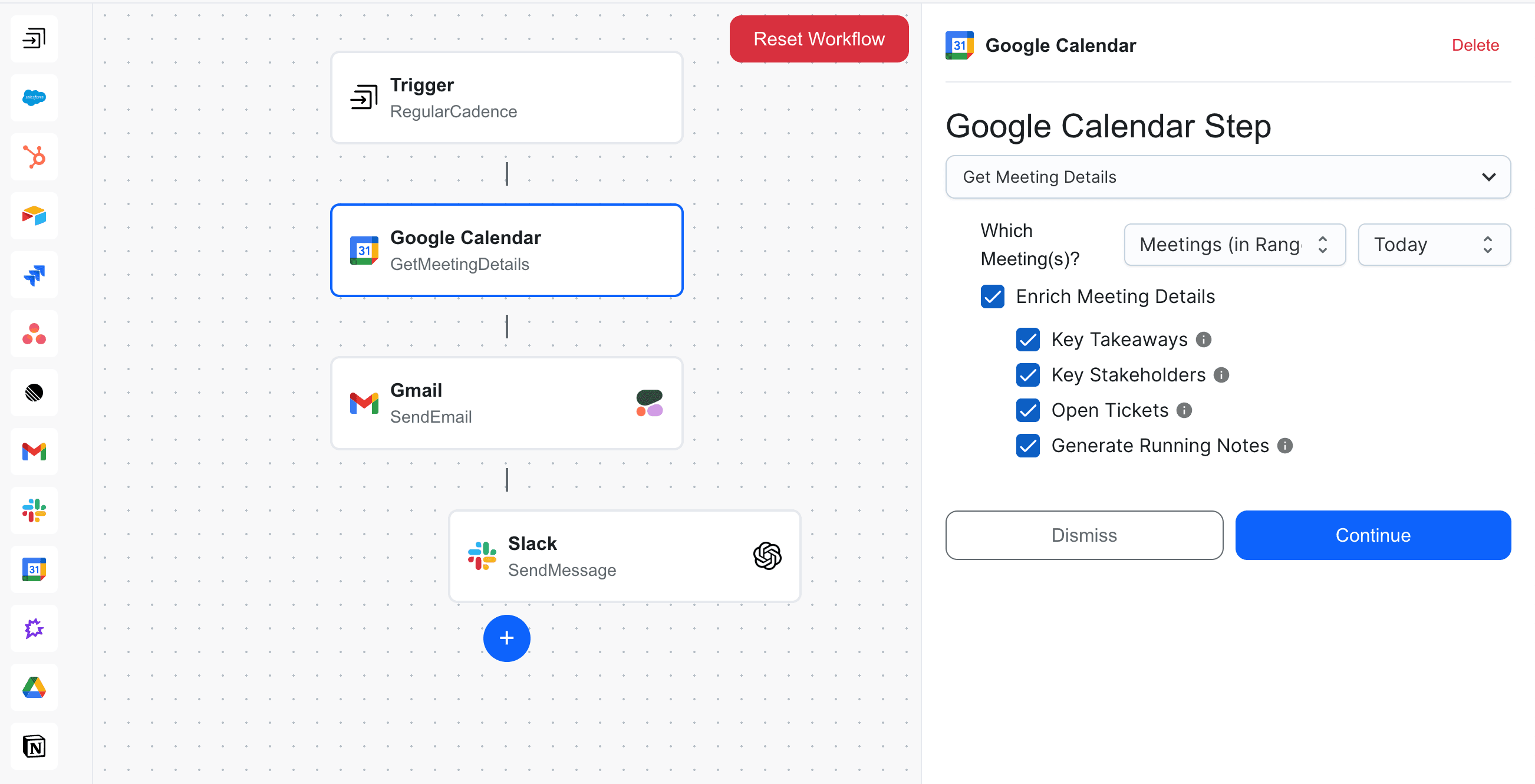The height and width of the screenshot is (784, 1535).
Task: Click the Reset Workflow button
Action: point(820,39)
